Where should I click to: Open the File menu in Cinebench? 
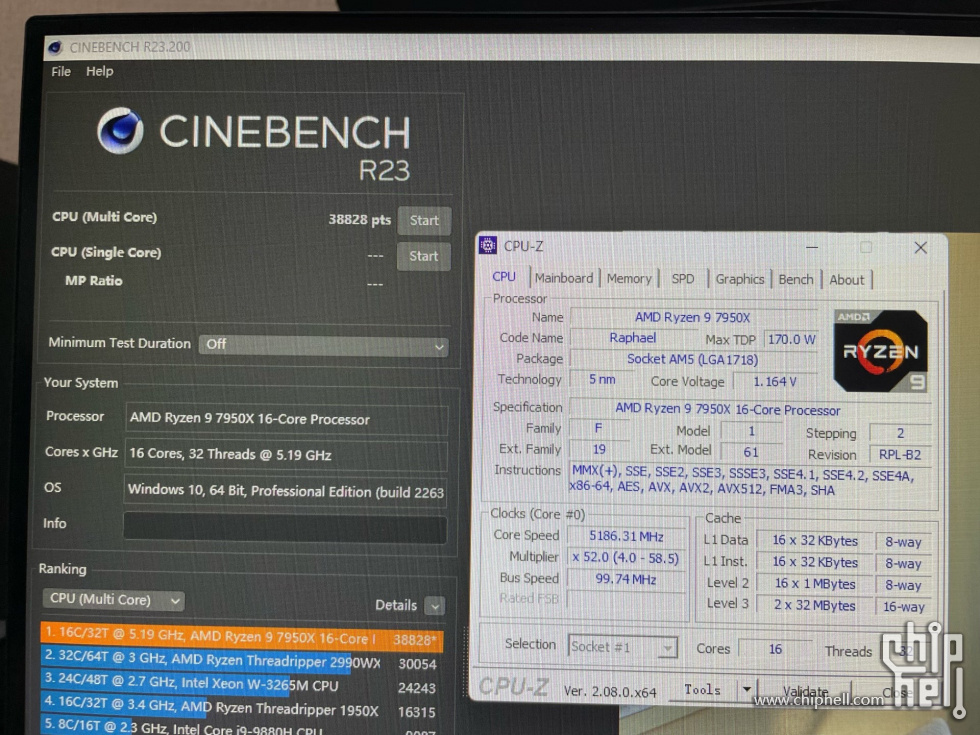click(61, 71)
